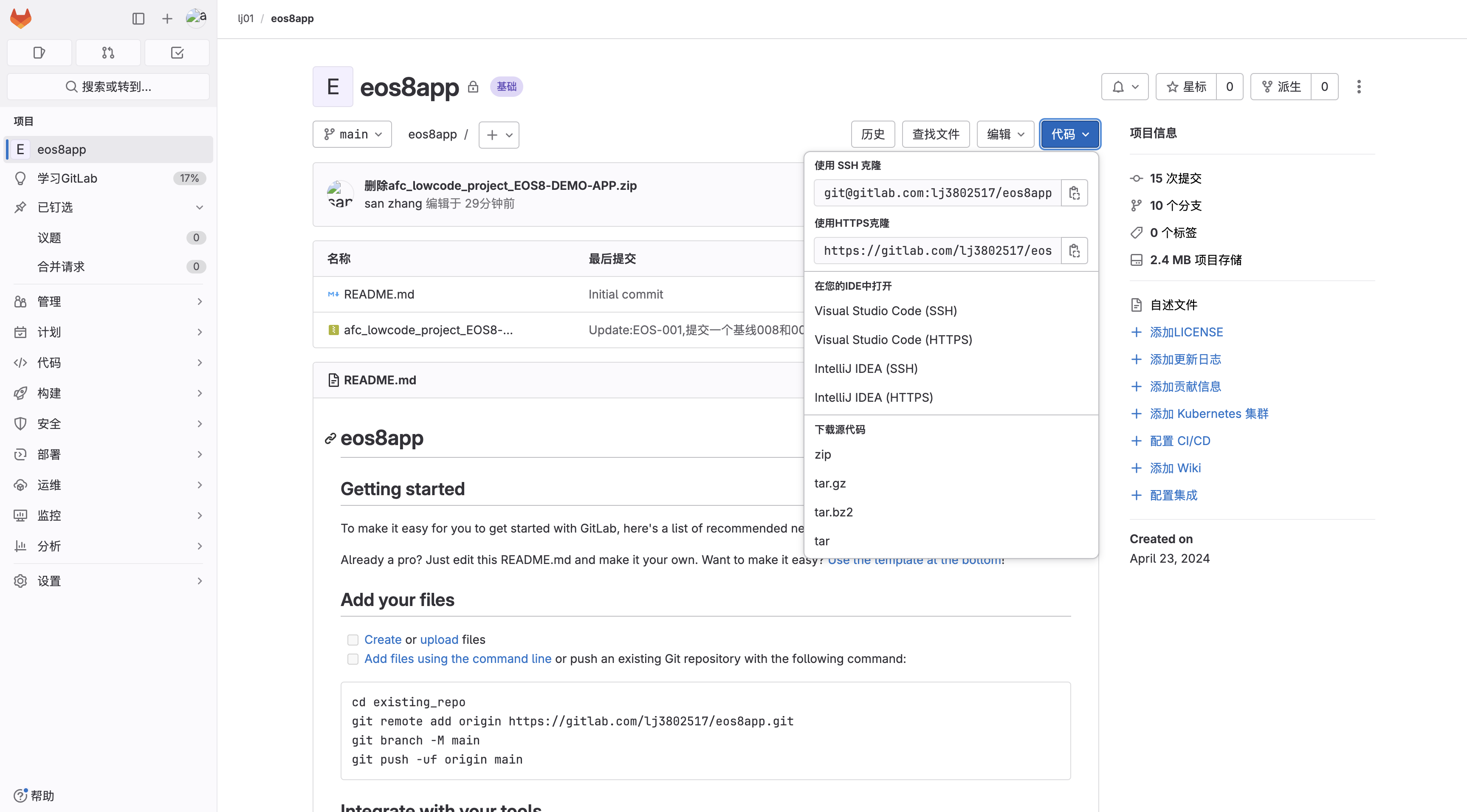Viewport: 1467px width, 812px height.
Task: Open the 配置 CI/CD link
Action: [x=1180, y=441]
